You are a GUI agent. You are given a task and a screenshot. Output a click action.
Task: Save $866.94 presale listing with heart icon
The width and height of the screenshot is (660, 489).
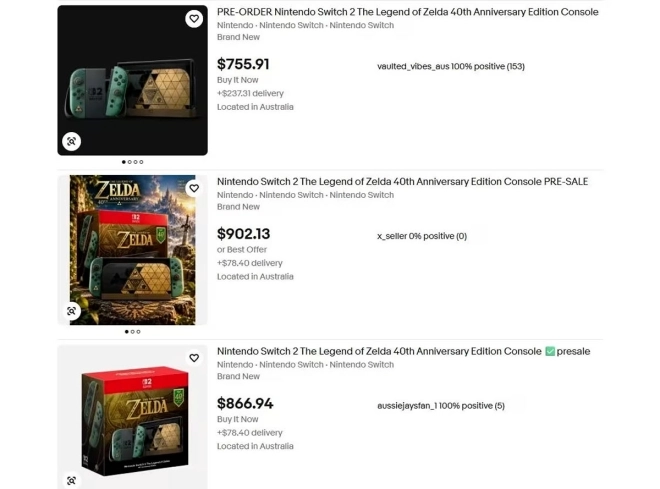194,358
